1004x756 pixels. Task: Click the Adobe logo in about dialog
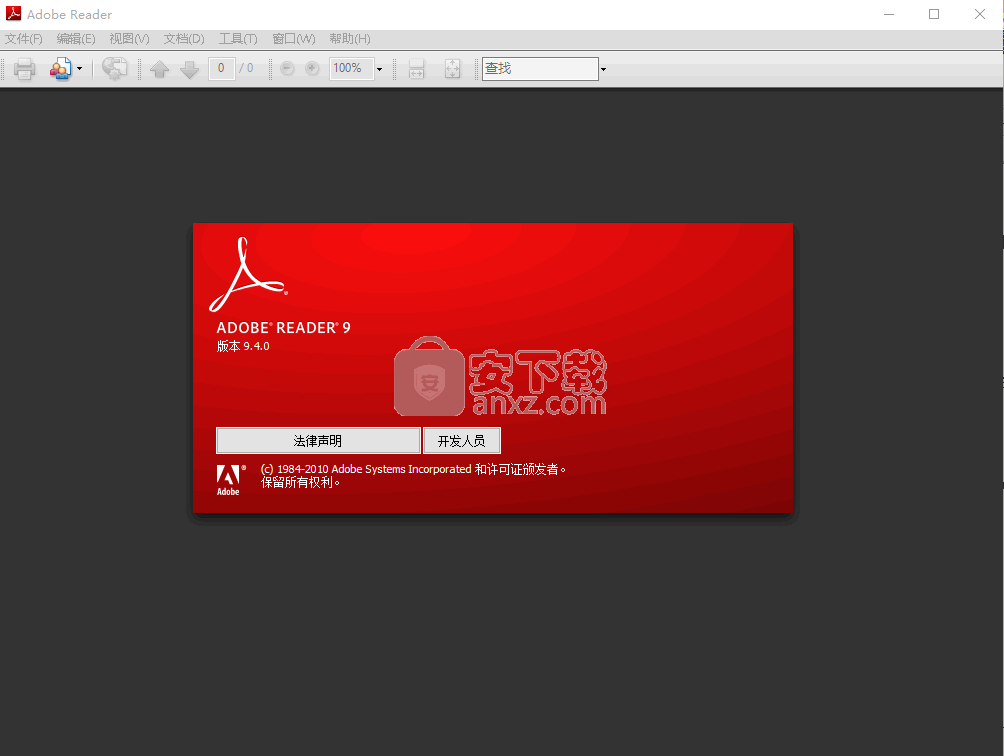230,480
